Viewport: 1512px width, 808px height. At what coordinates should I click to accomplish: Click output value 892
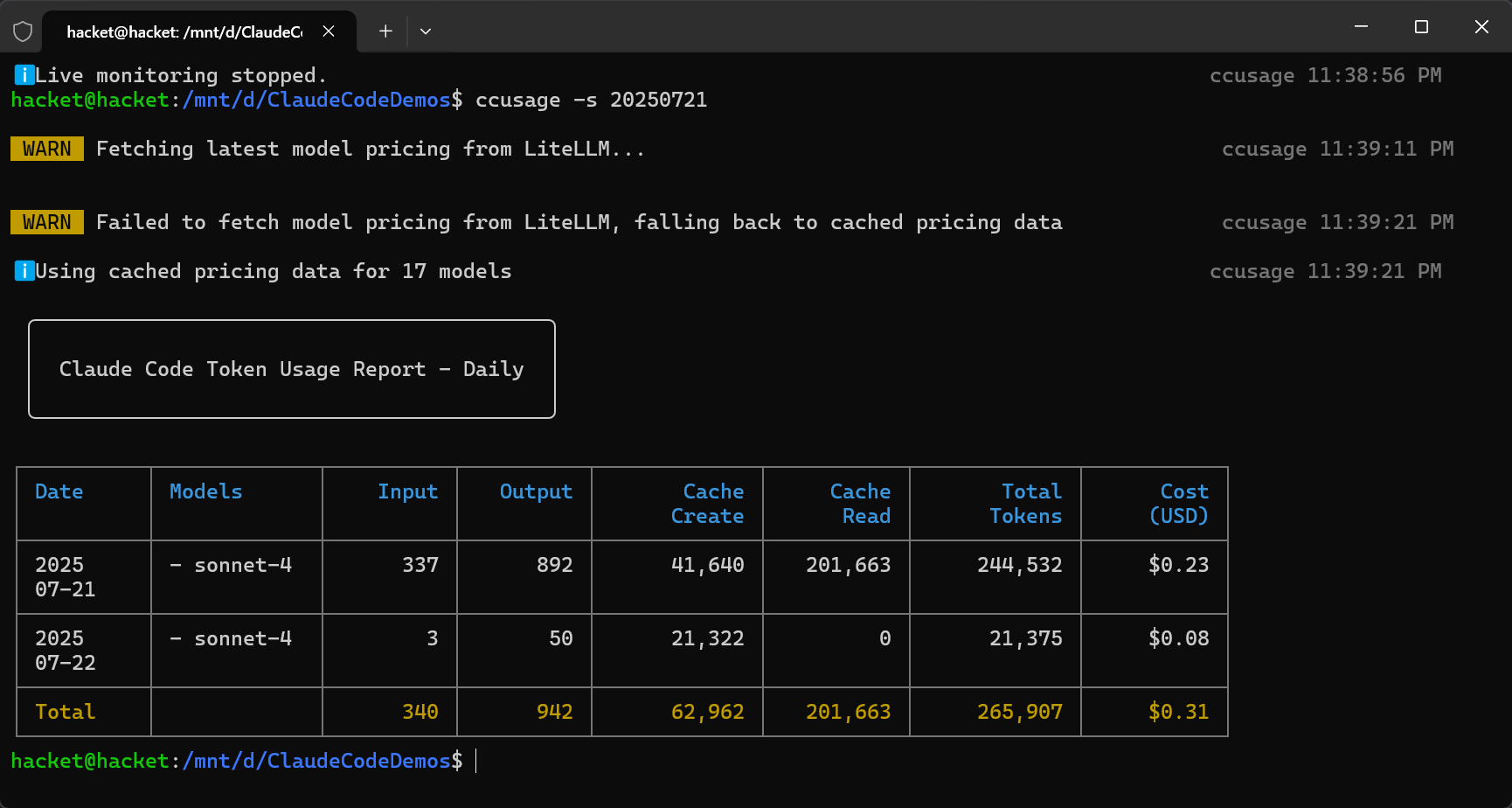[555, 565]
